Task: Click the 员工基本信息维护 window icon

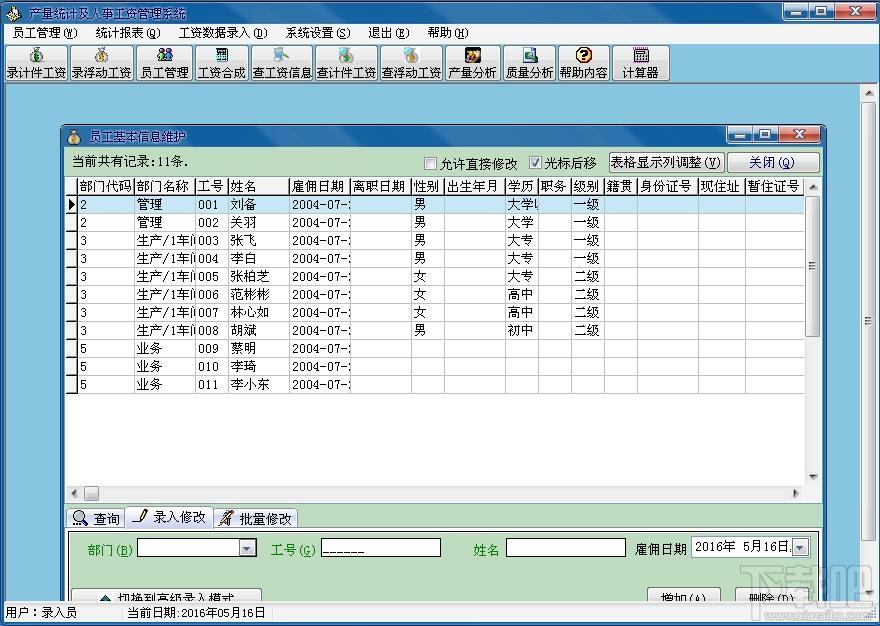Action: point(74,136)
